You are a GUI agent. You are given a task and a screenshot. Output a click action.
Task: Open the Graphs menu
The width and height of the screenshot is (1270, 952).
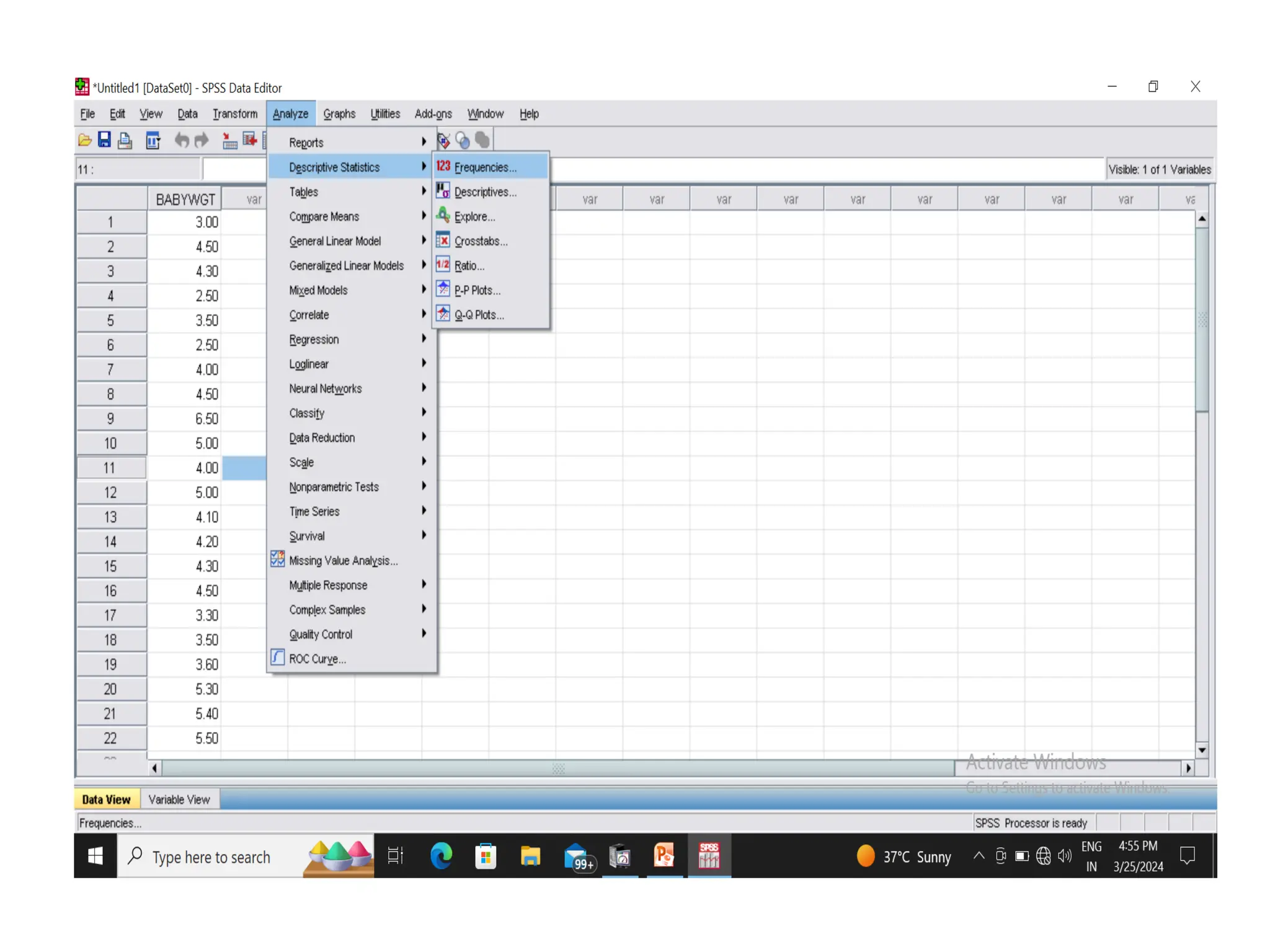[x=339, y=114]
